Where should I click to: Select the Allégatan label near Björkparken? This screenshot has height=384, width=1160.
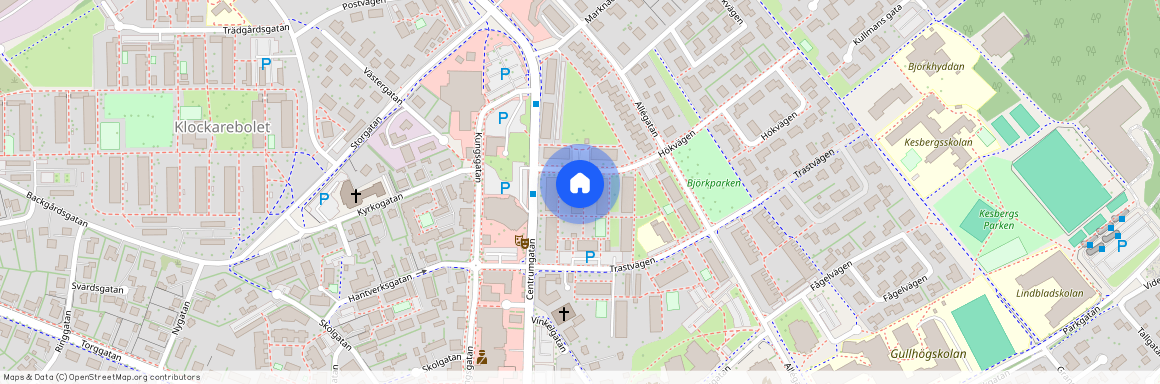647,118
